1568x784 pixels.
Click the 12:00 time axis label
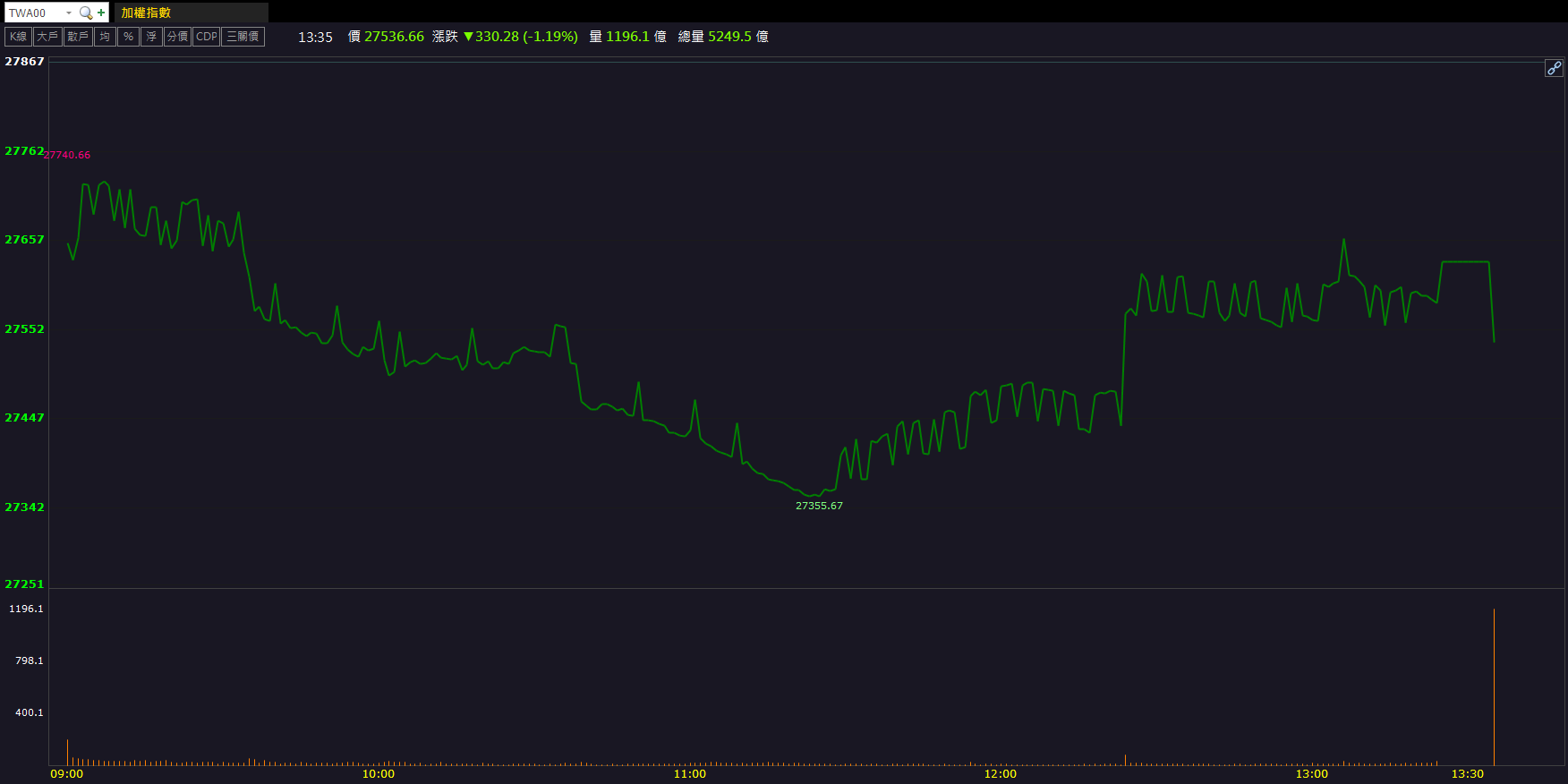(x=1000, y=774)
